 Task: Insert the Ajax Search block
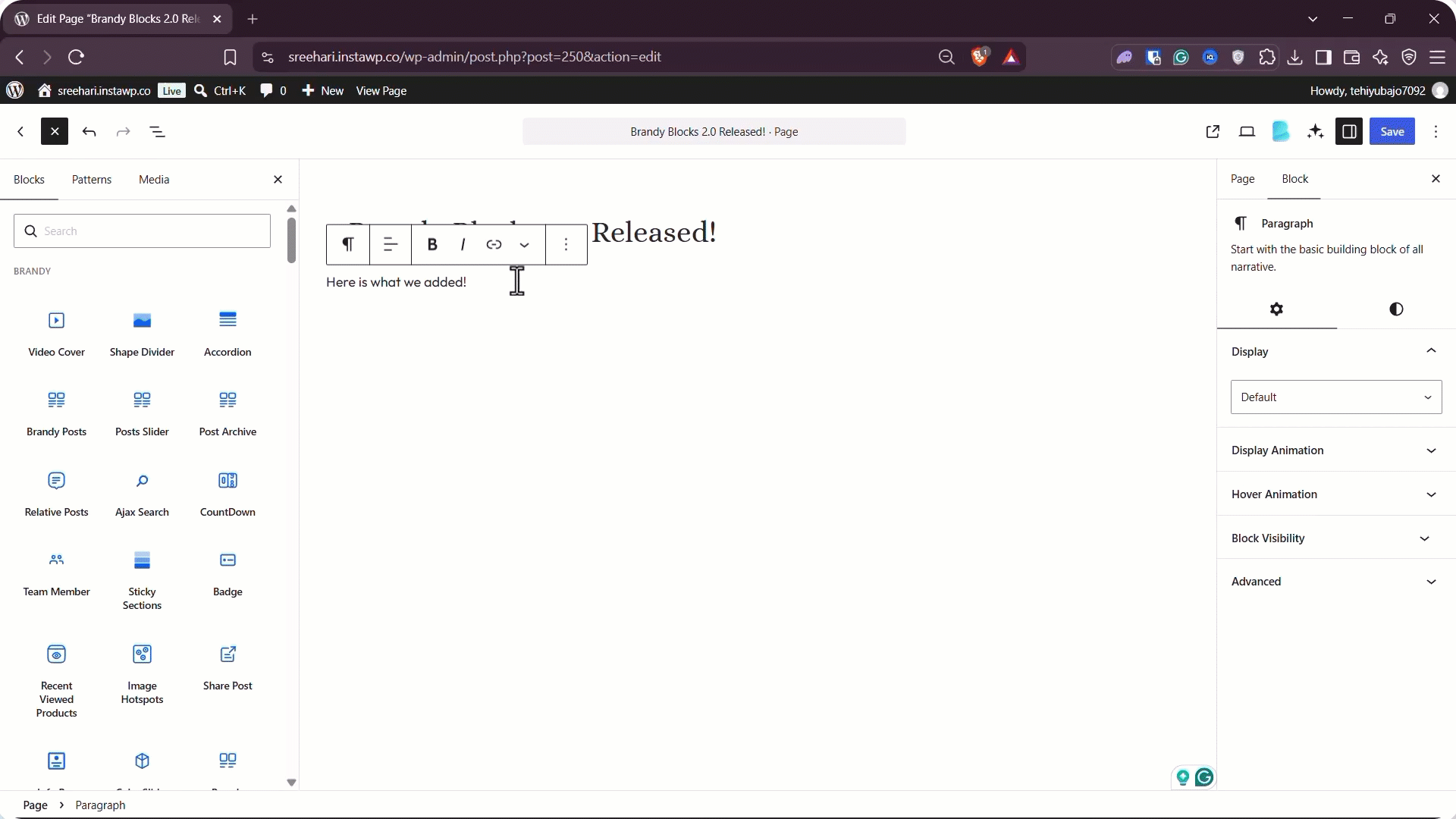pyautogui.click(x=142, y=493)
